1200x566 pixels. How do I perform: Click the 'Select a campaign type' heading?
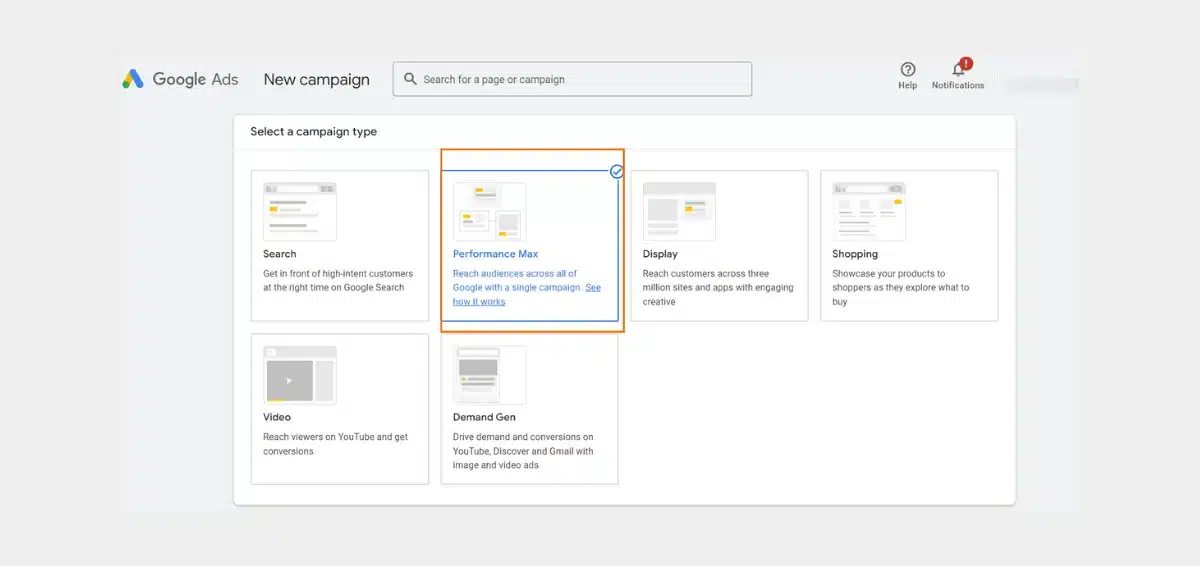[x=314, y=131]
